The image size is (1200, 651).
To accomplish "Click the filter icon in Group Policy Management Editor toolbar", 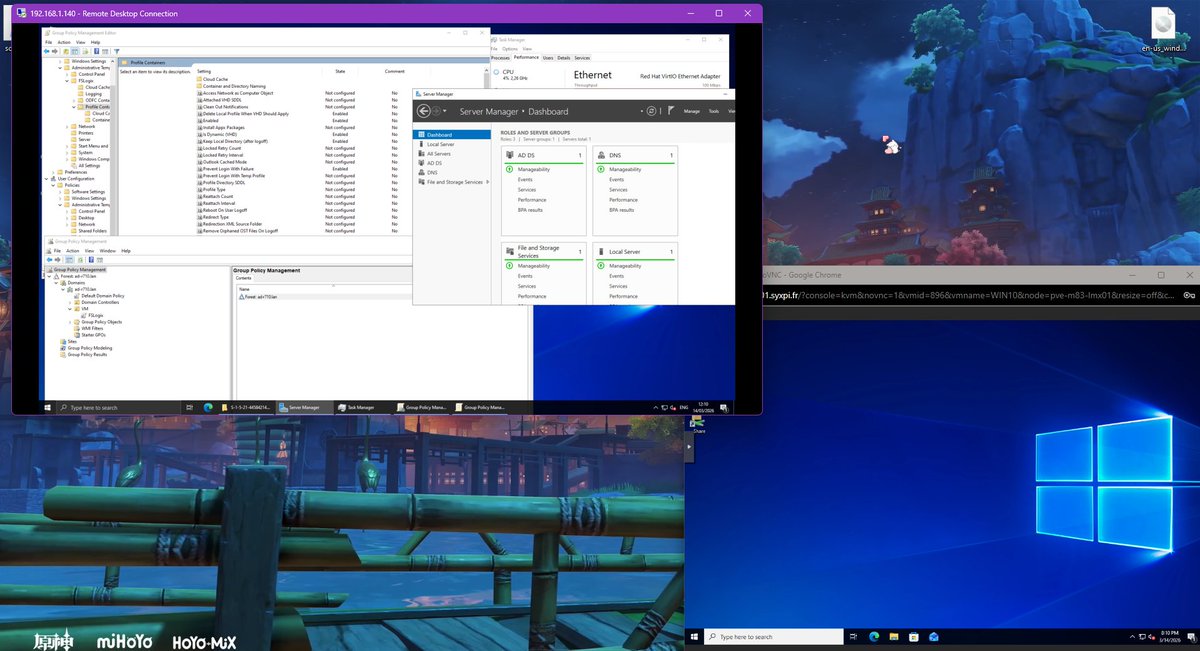I will click(117, 51).
